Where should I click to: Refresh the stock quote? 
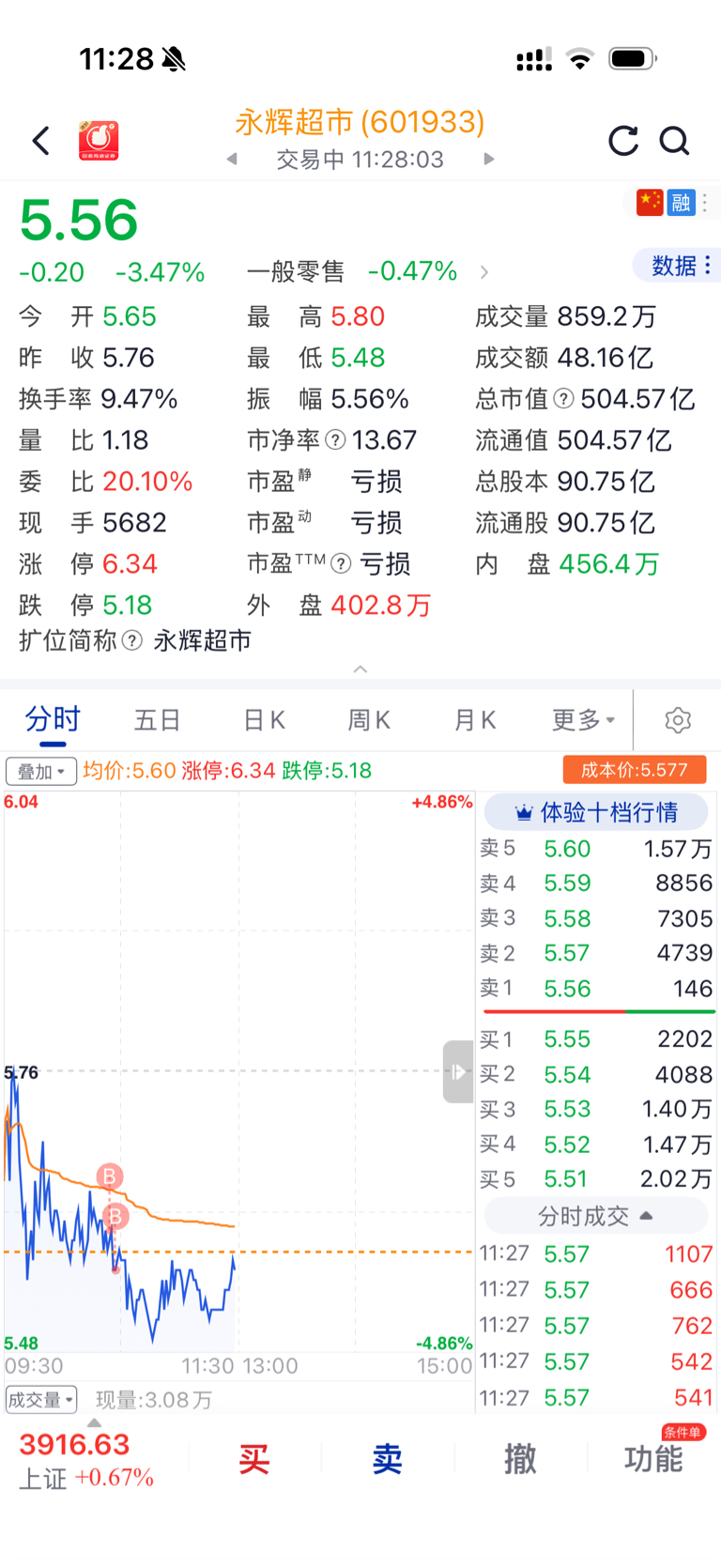coord(622,141)
